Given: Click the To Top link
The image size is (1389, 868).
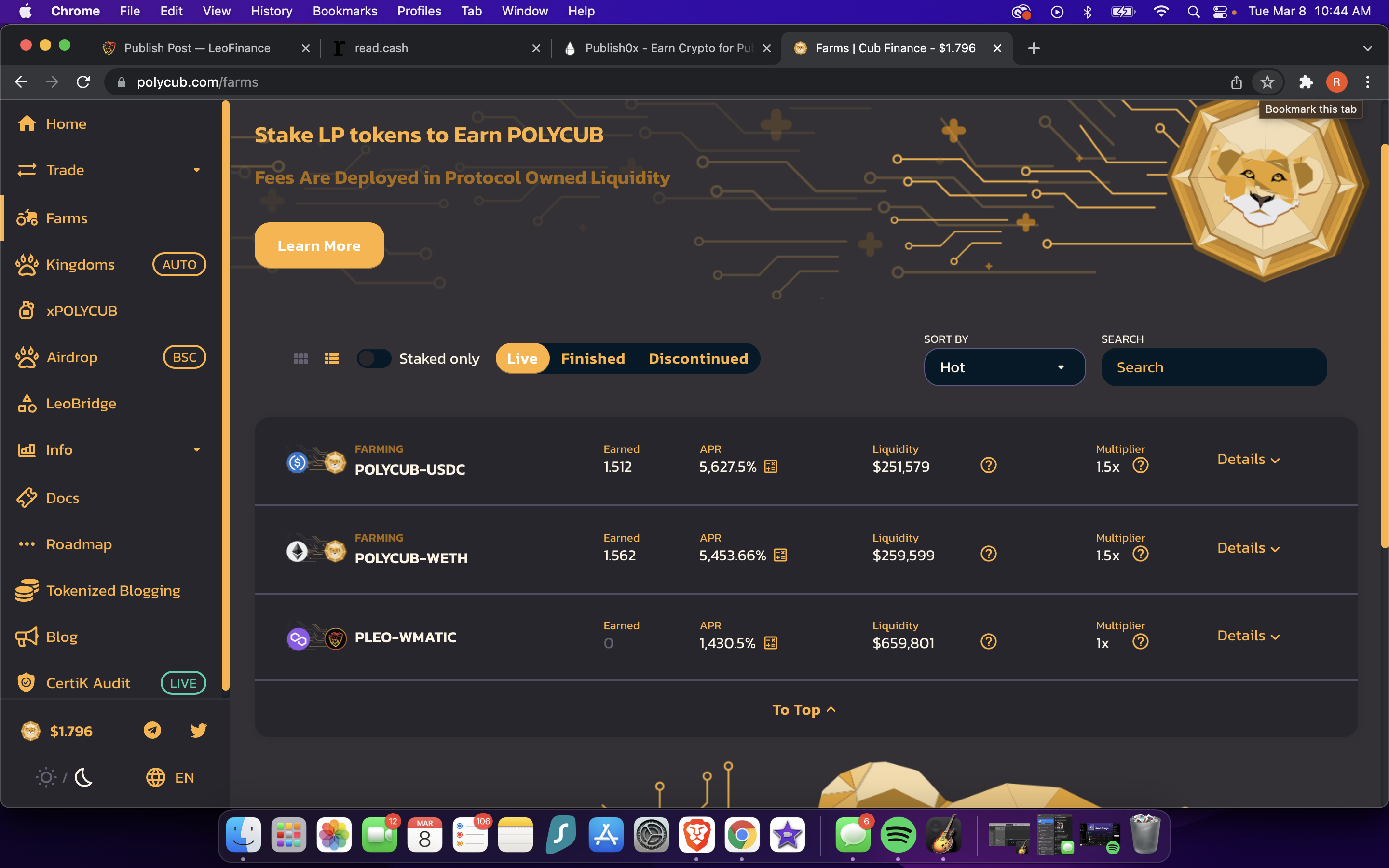Looking at the screenshot, I should (x=804, y=709).
